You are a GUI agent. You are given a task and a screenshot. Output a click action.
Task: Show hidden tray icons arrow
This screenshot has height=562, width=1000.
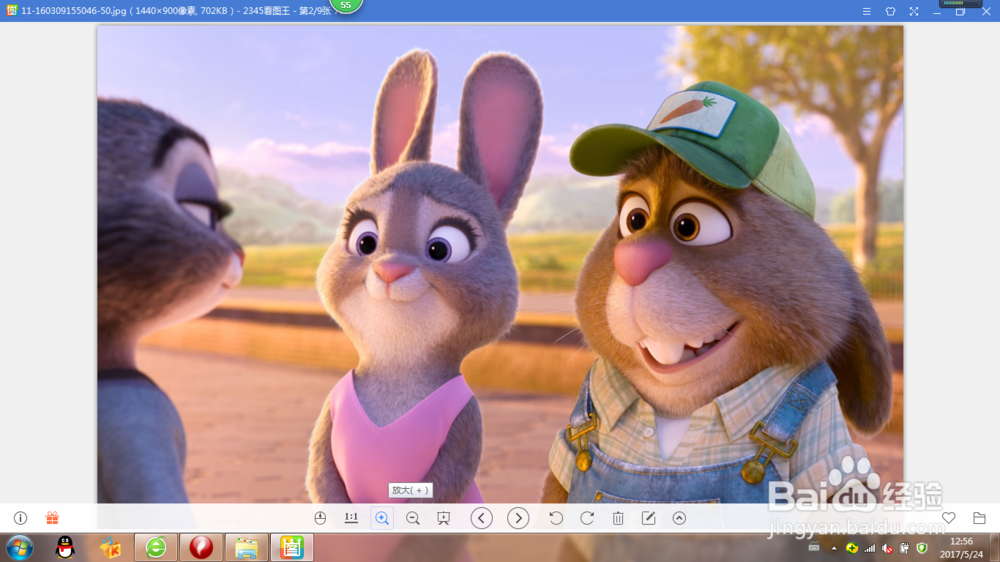(834, 548)
